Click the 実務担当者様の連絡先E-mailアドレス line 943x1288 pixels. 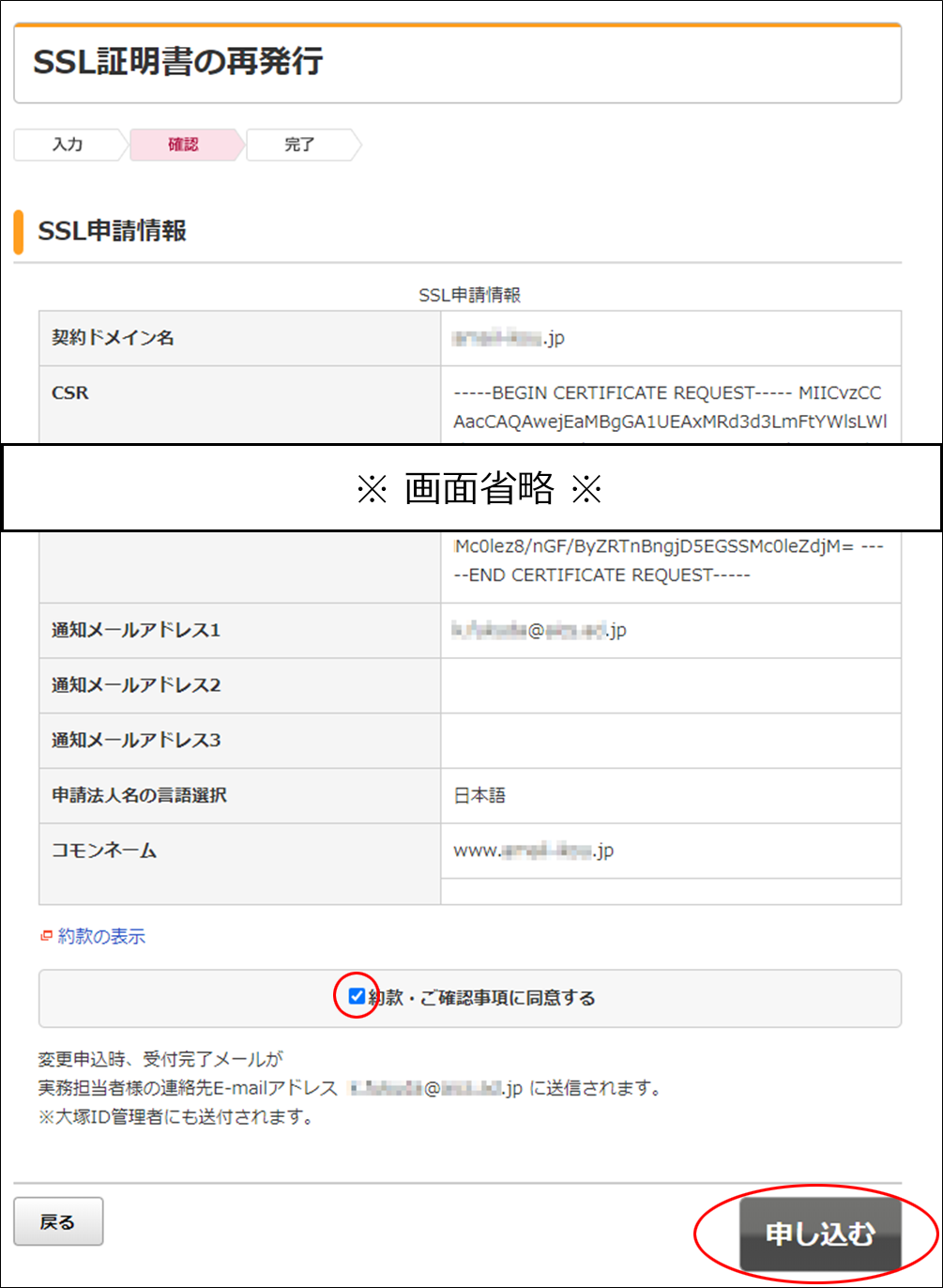[352, 1089]
